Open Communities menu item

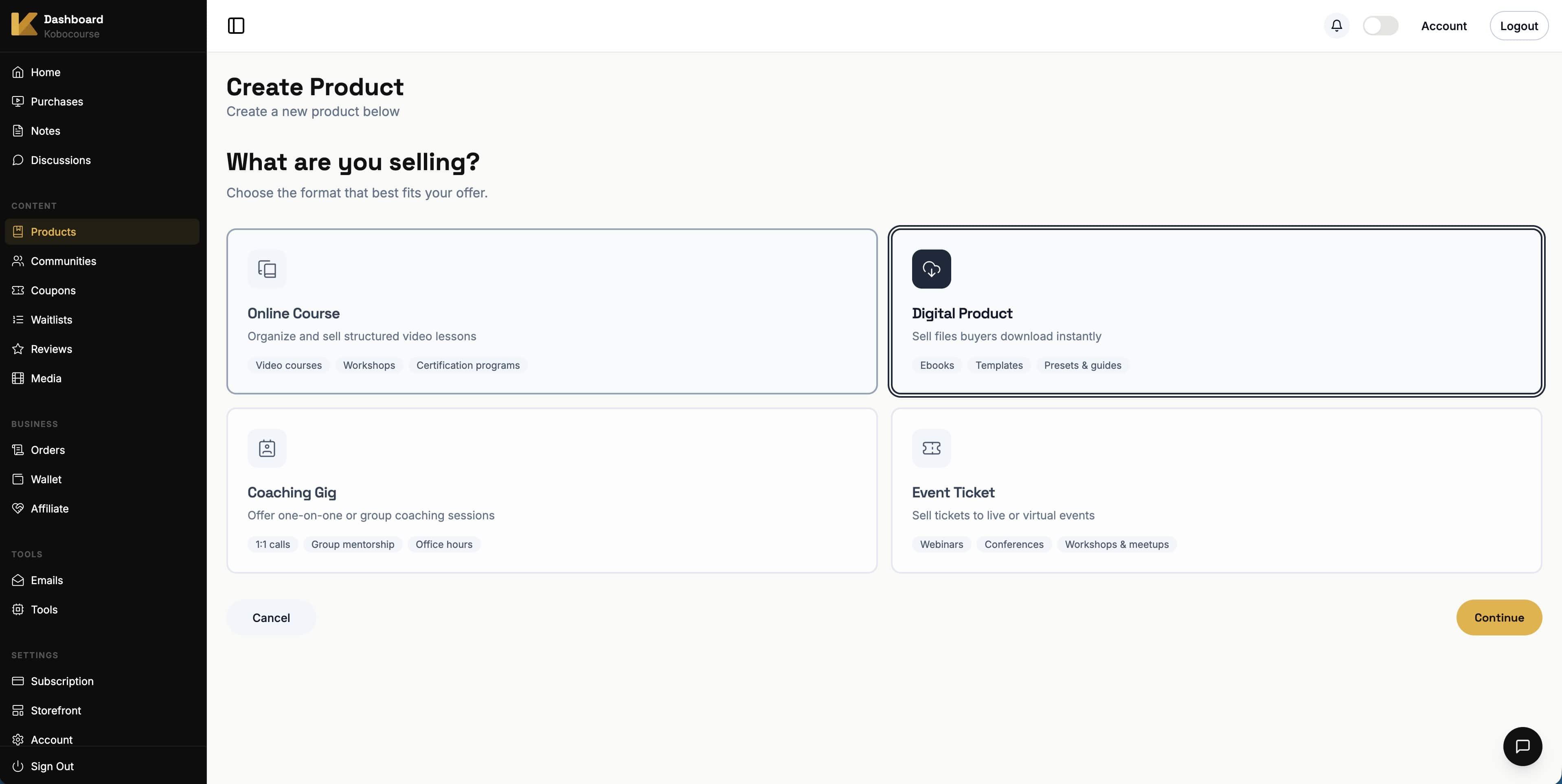tap(102, 261)
